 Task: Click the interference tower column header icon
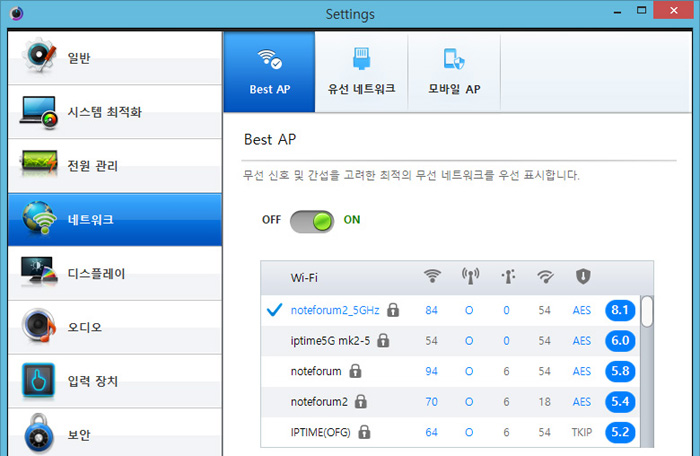[x=508, y=276]
